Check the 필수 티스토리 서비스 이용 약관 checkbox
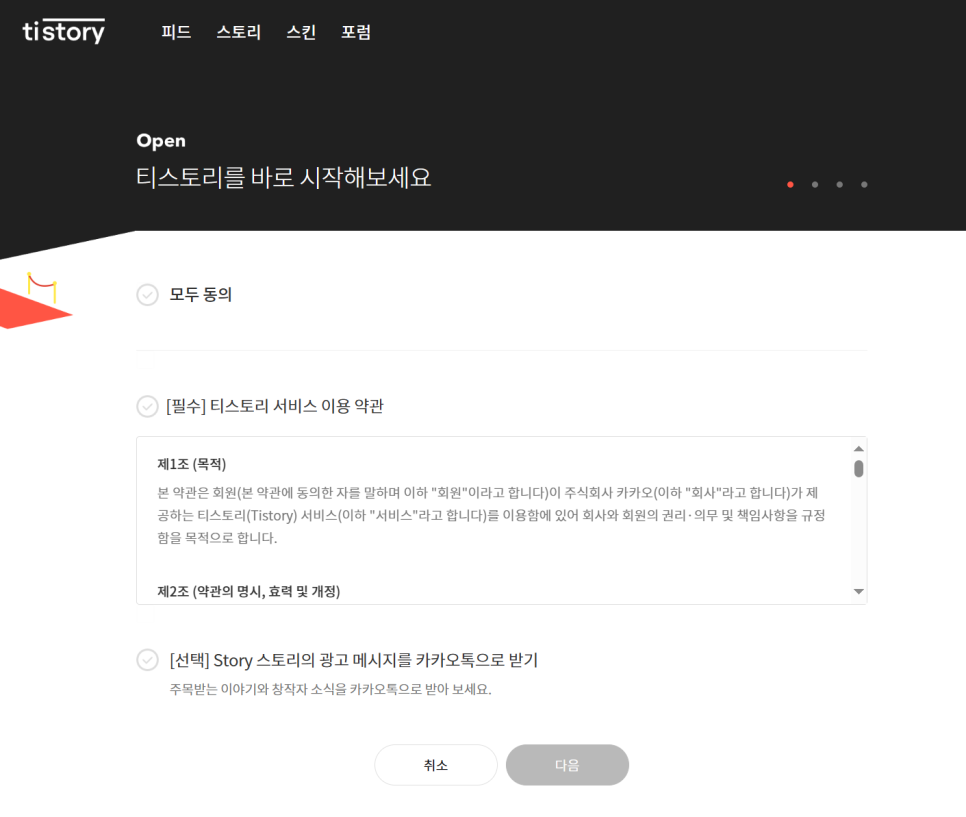966x817 pixels. (x=147, y=407)
